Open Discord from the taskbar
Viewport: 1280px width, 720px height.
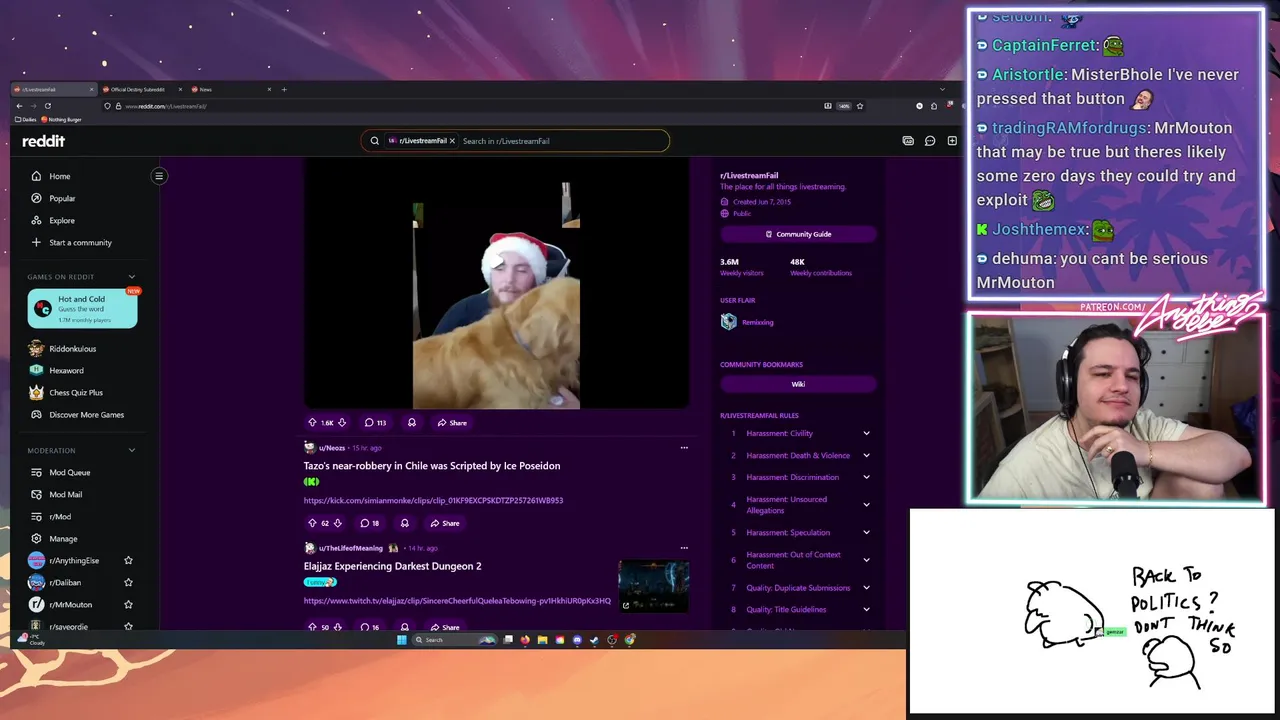coord(577,640)
